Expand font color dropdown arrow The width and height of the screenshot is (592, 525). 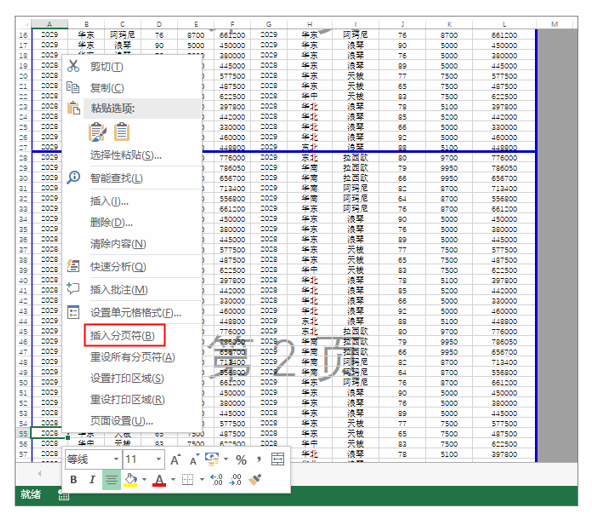click(173, 480)
